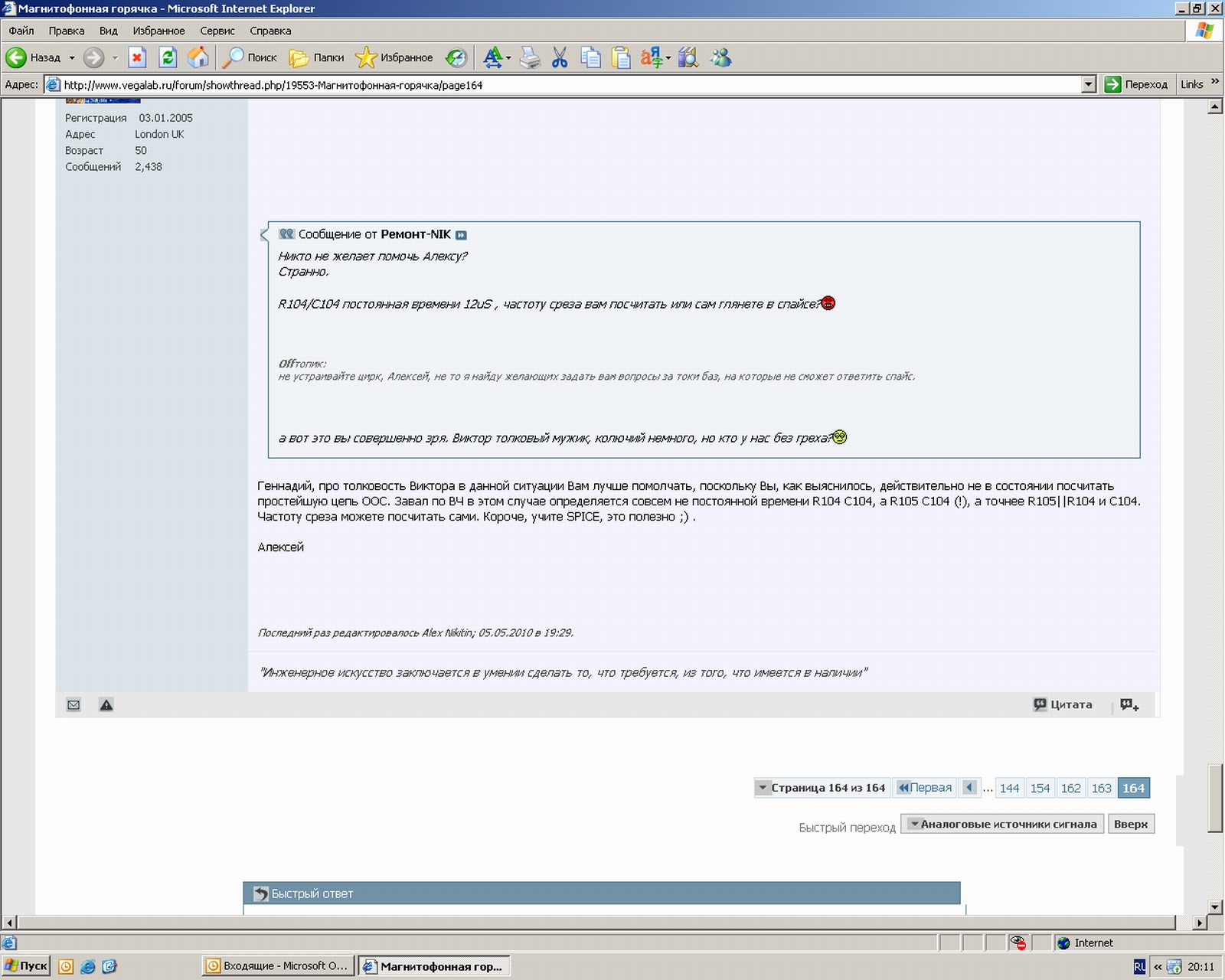Click the Цитата quote button
Screen dimensions: 1225x980
(x=1063, y=705)
